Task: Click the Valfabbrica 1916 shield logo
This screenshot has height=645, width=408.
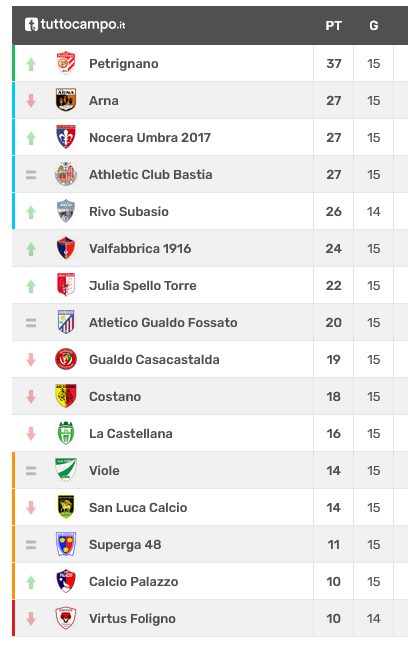Action: pos(66,248)
